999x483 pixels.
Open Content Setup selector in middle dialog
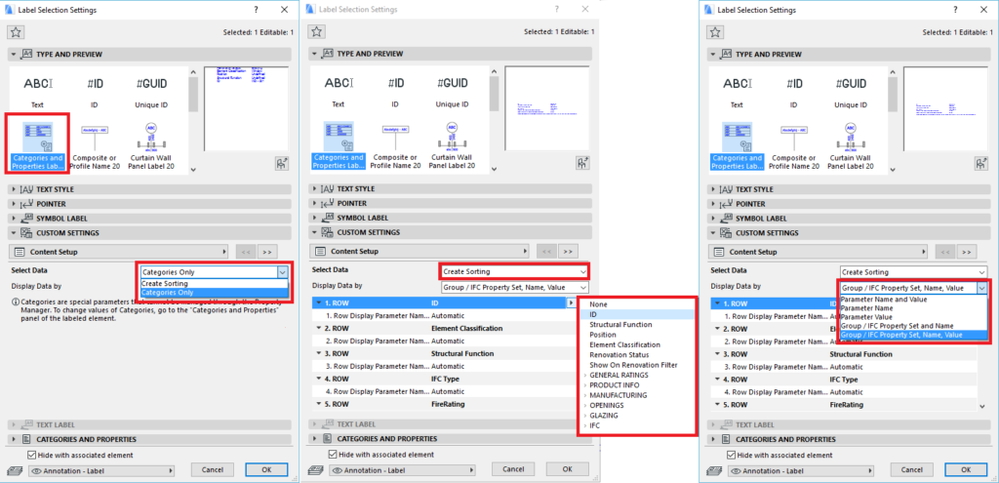click(420, 252)
